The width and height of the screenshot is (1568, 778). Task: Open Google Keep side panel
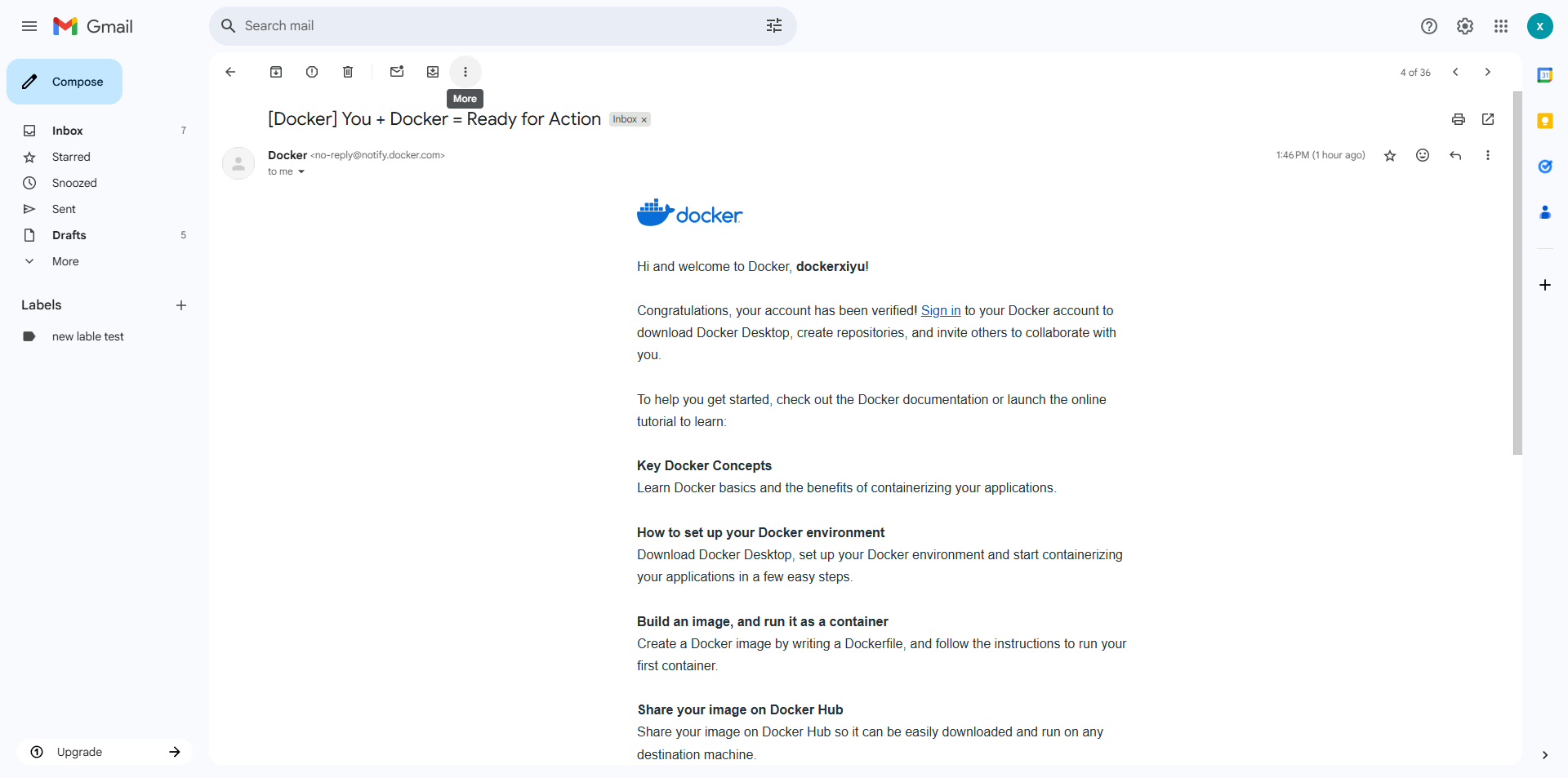tap(1545, 121)
